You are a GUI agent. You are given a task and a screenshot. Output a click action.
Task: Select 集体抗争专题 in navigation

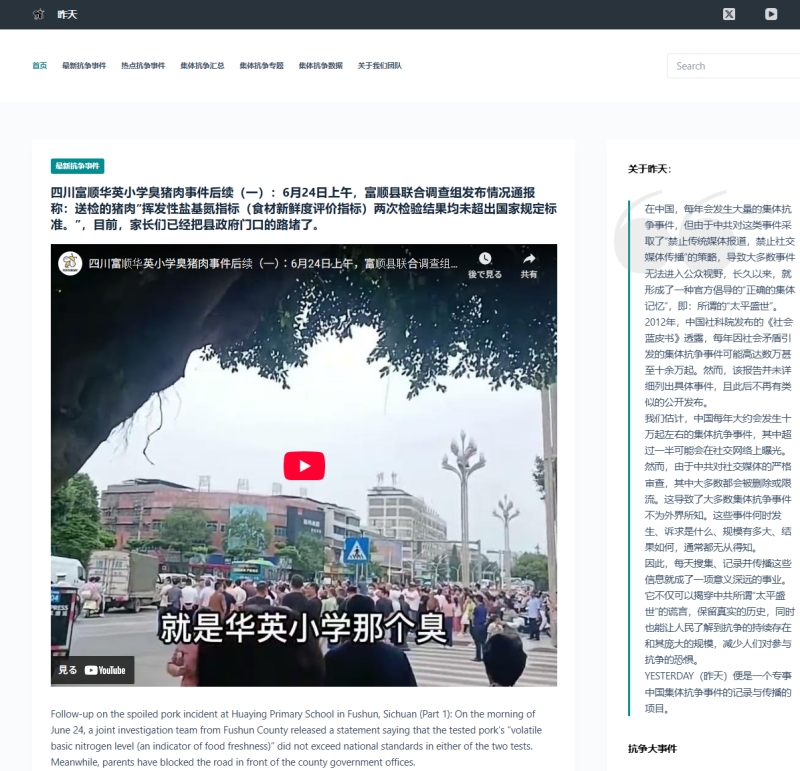[x=261, y=66]
